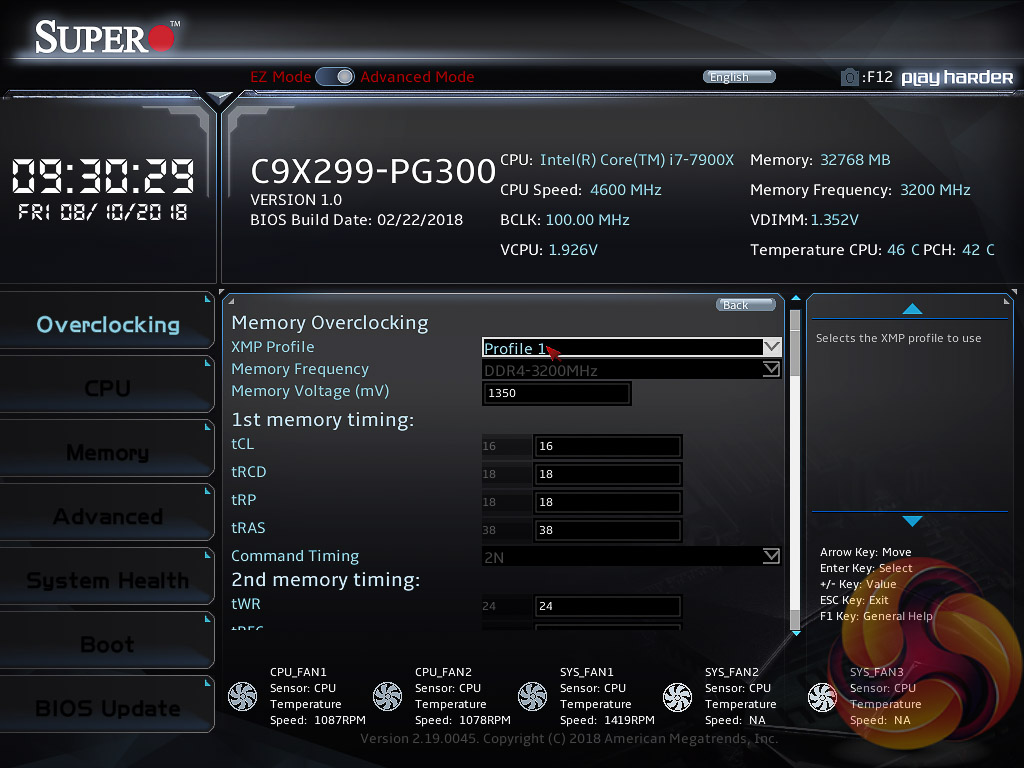This screenshot has height=768, width=1024.
Task: Click the tRP value input field
Action: pyautogui.click(x=607, y=502)
